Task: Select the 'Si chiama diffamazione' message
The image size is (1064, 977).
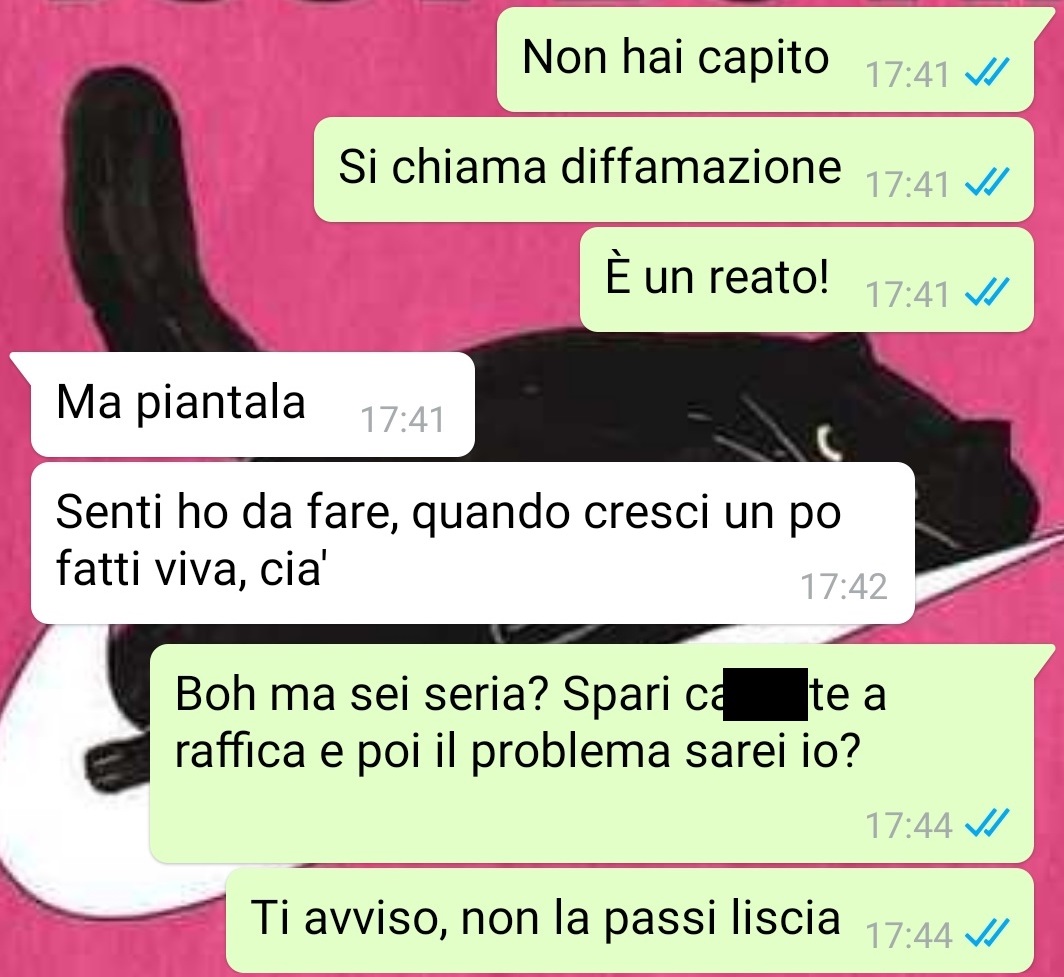Action: click(674, 170)
